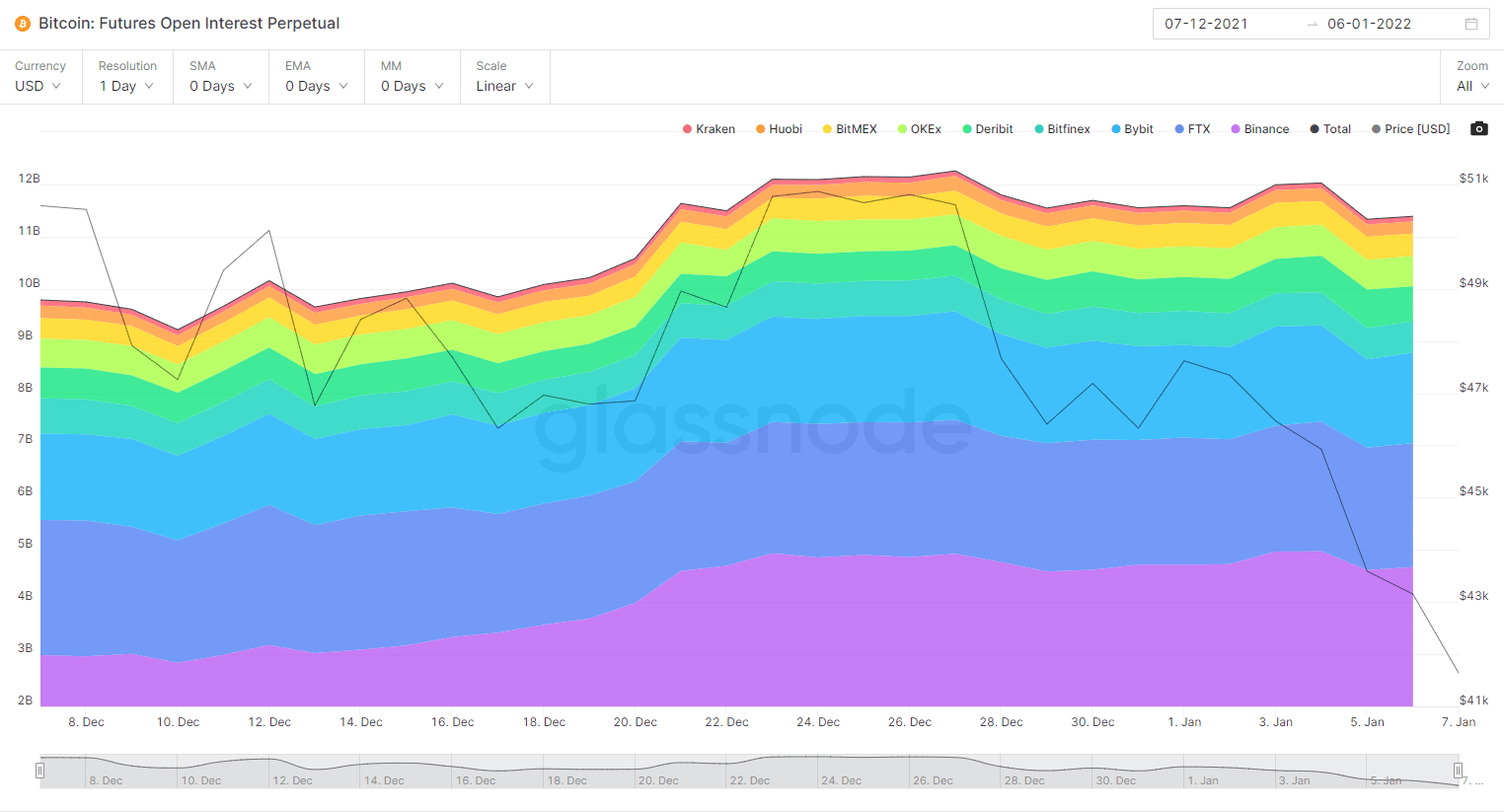Image resolution: width=1504 pixels, height=812 pixels.
Task: Click the camera screenshot icon
Action: [1478, 129]
